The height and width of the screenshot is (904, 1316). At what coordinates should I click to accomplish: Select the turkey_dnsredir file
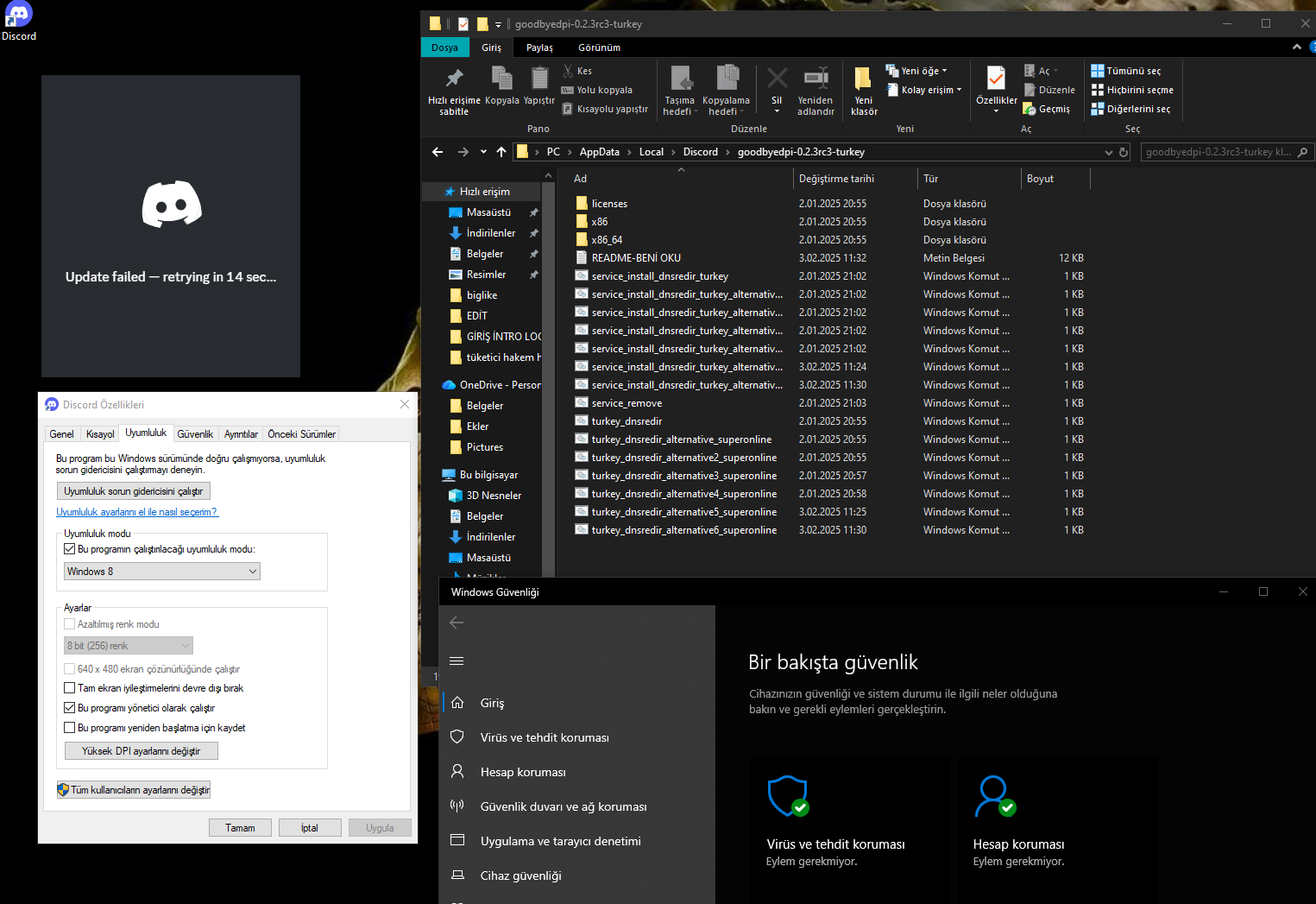point(627,421)
